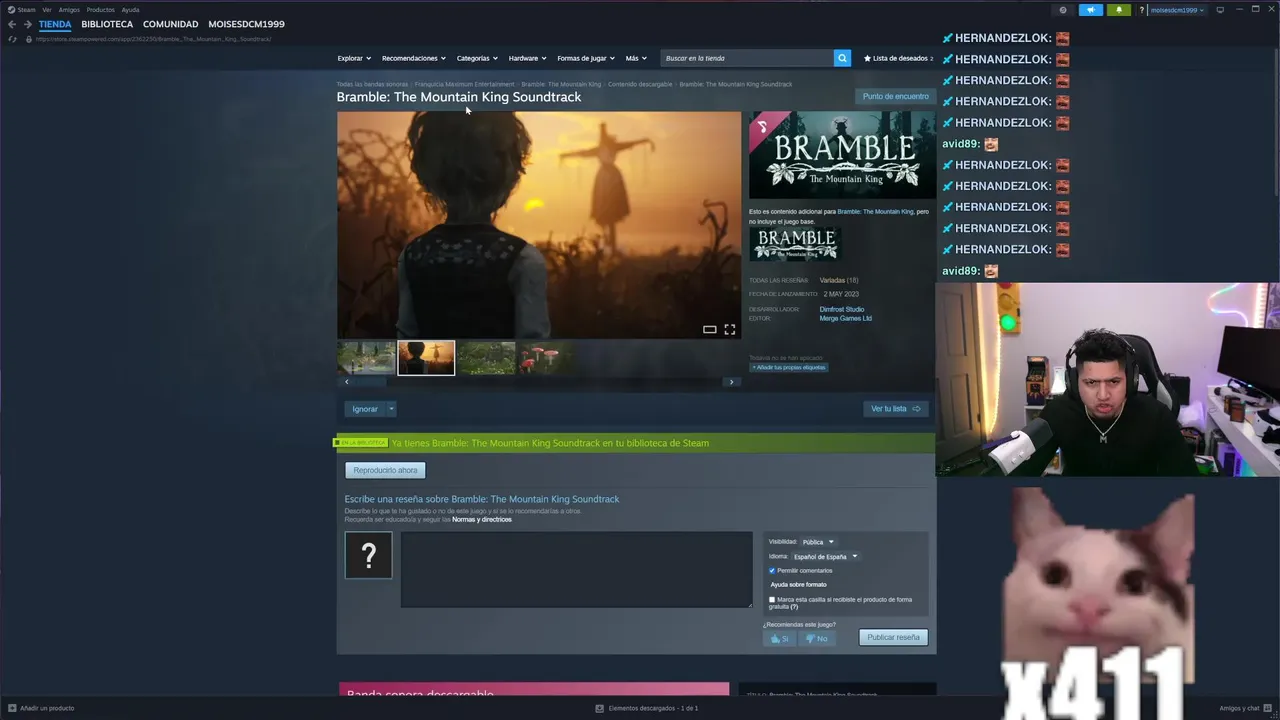Open the Steam announcements megaphone icon

[x=1091, y=10]
